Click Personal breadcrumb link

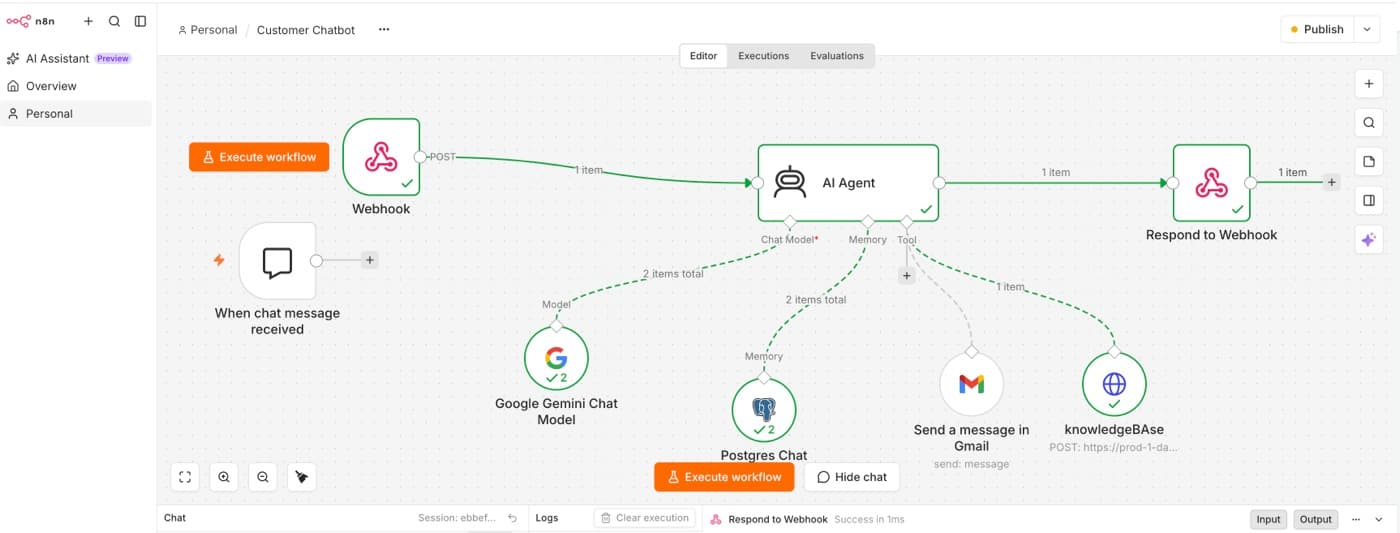coord(208,30)
